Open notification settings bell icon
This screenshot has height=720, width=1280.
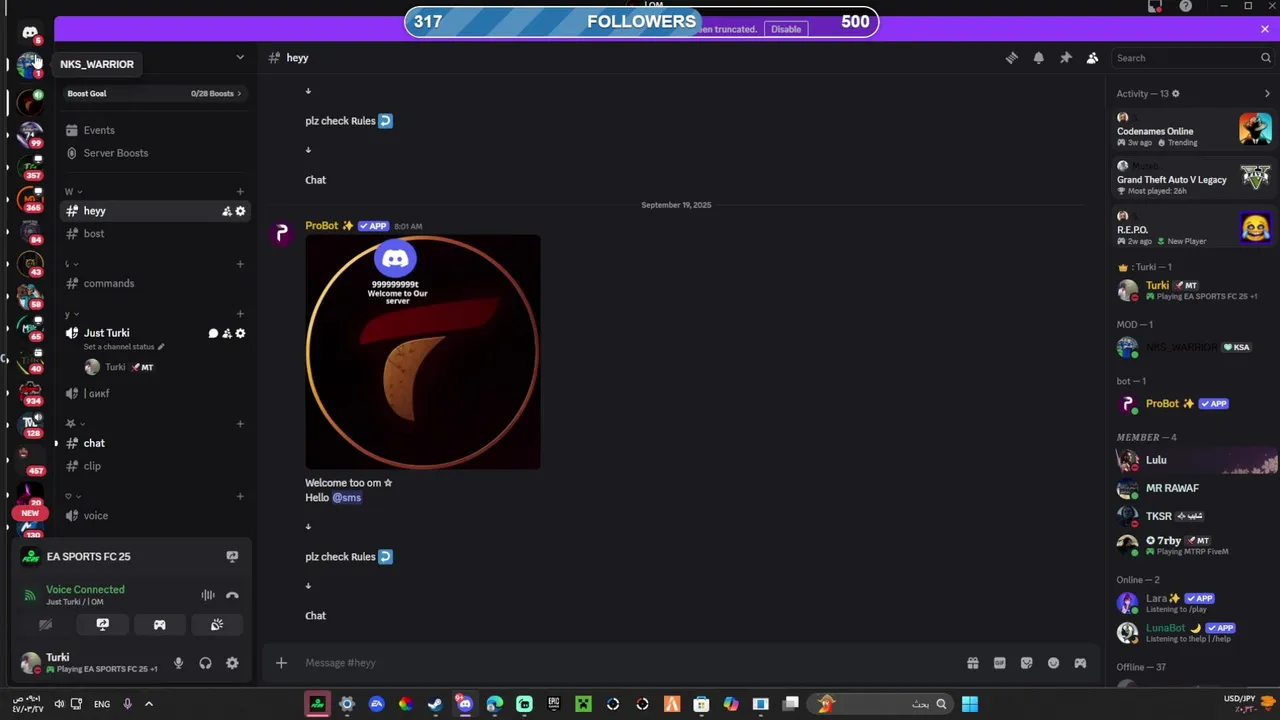pyautogui.click(x=1039, y=58)
